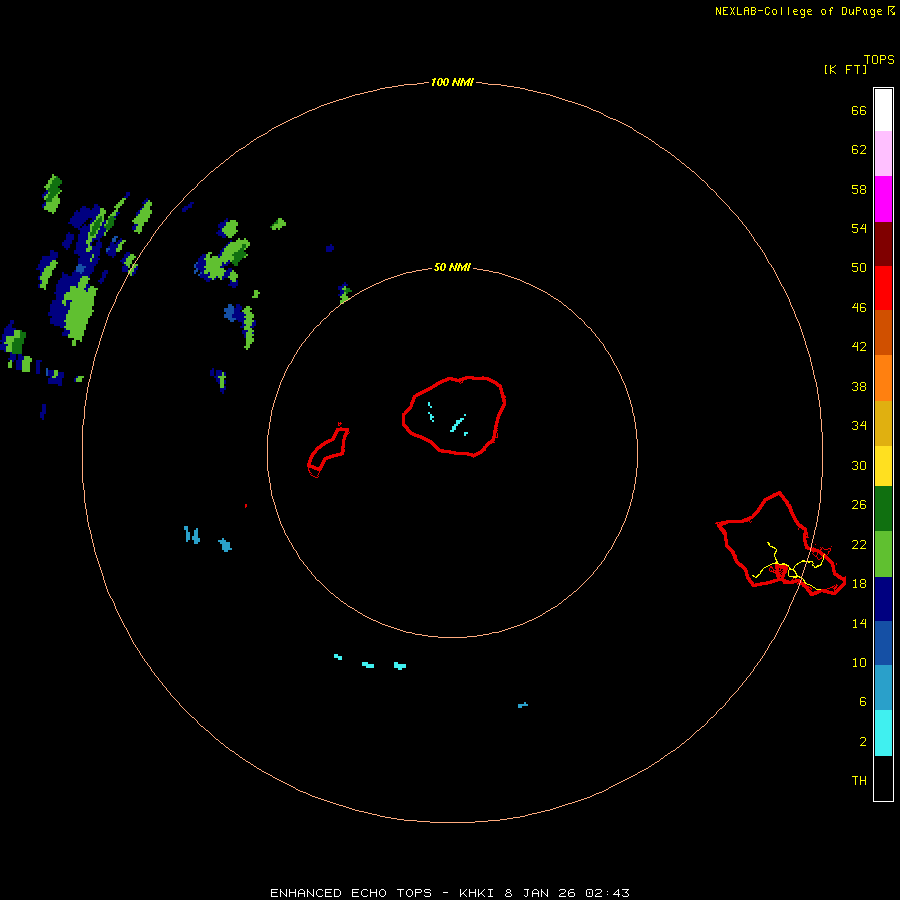Select the navy 18 kft legend swatch
Screen dimensions: 900x900
[883, 599]
